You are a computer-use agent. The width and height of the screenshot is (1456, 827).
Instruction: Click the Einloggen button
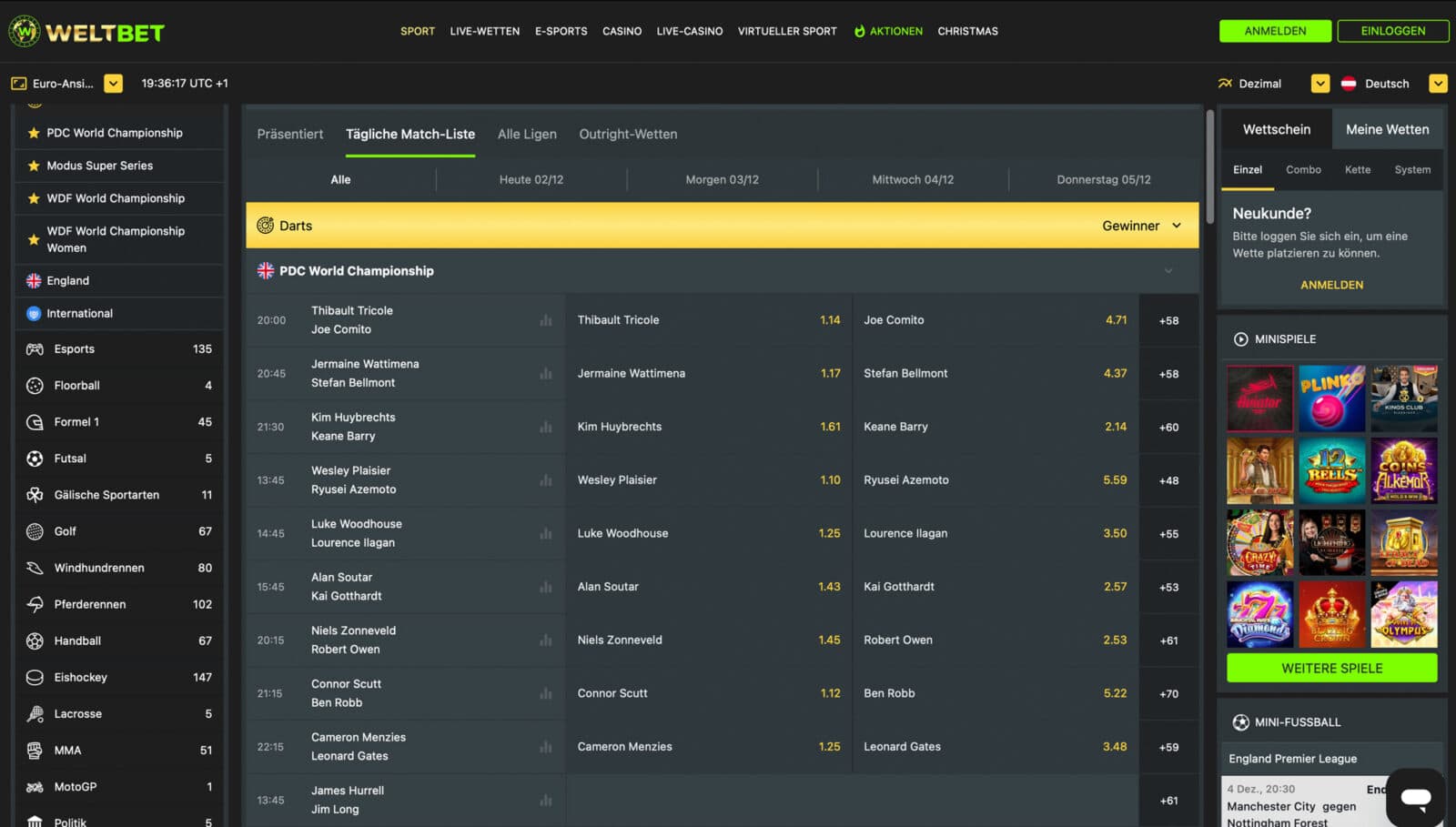(1392, 31)
